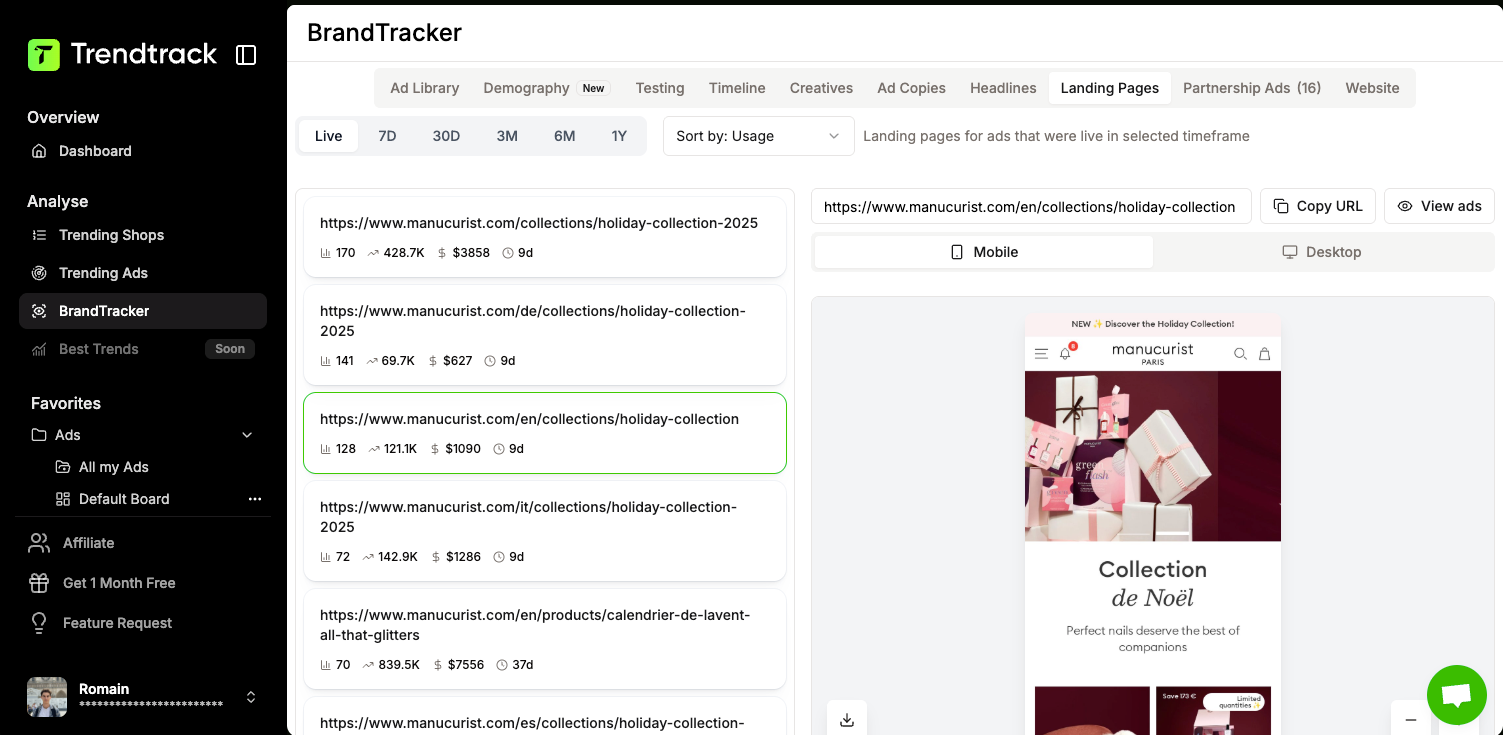Collapse the Ads favorites folder
1503x735 pixels.
pos(247,435)
